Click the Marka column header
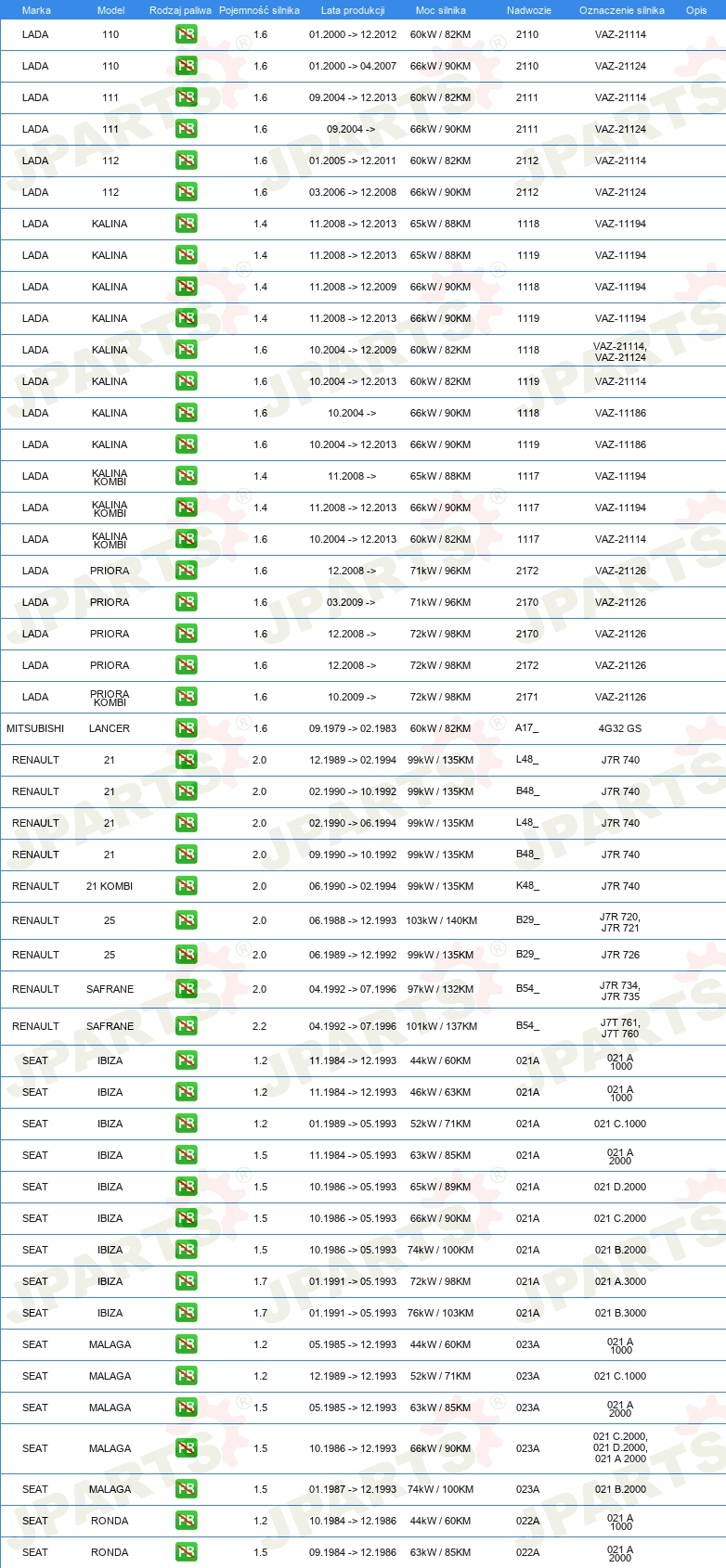Screen dimensions: 726x1568 coord(36,10)
